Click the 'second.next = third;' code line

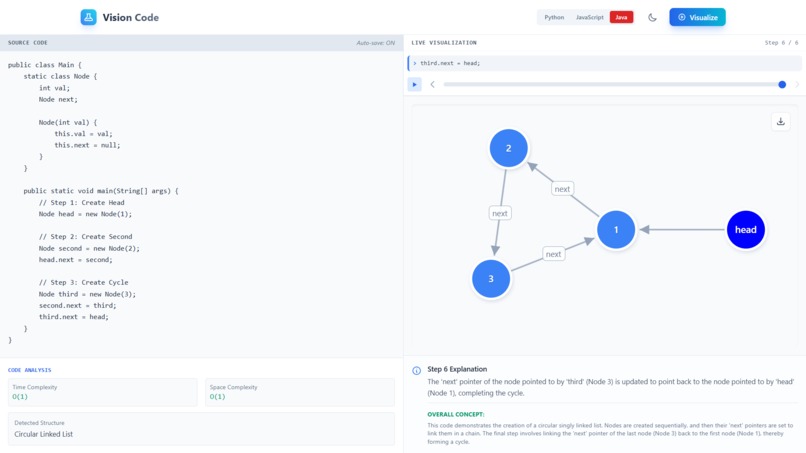[x=78, y=305]
